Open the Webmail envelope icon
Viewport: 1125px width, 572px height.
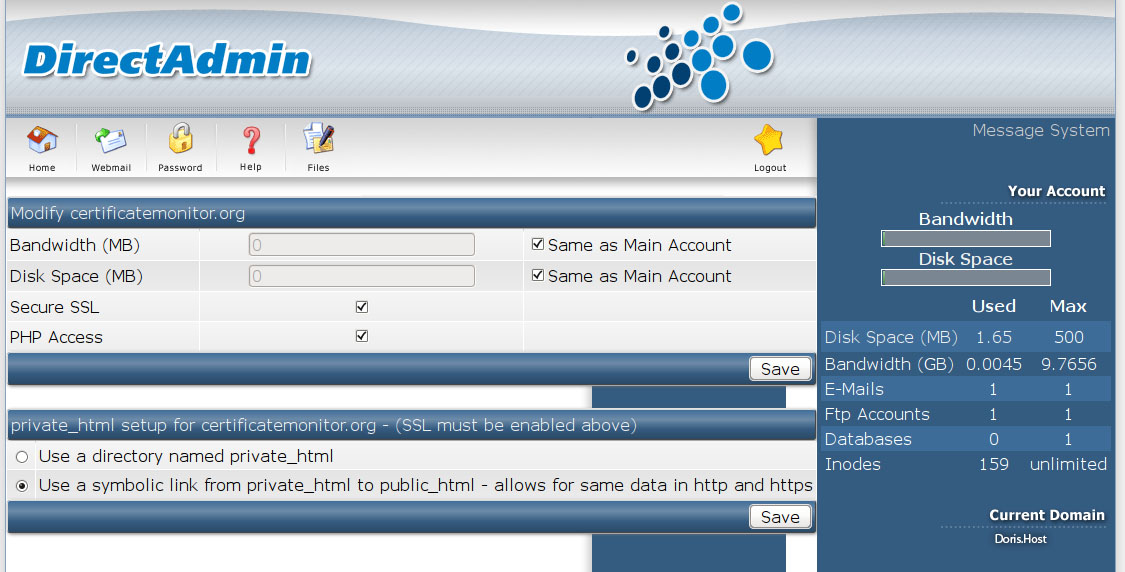(110, 141)
